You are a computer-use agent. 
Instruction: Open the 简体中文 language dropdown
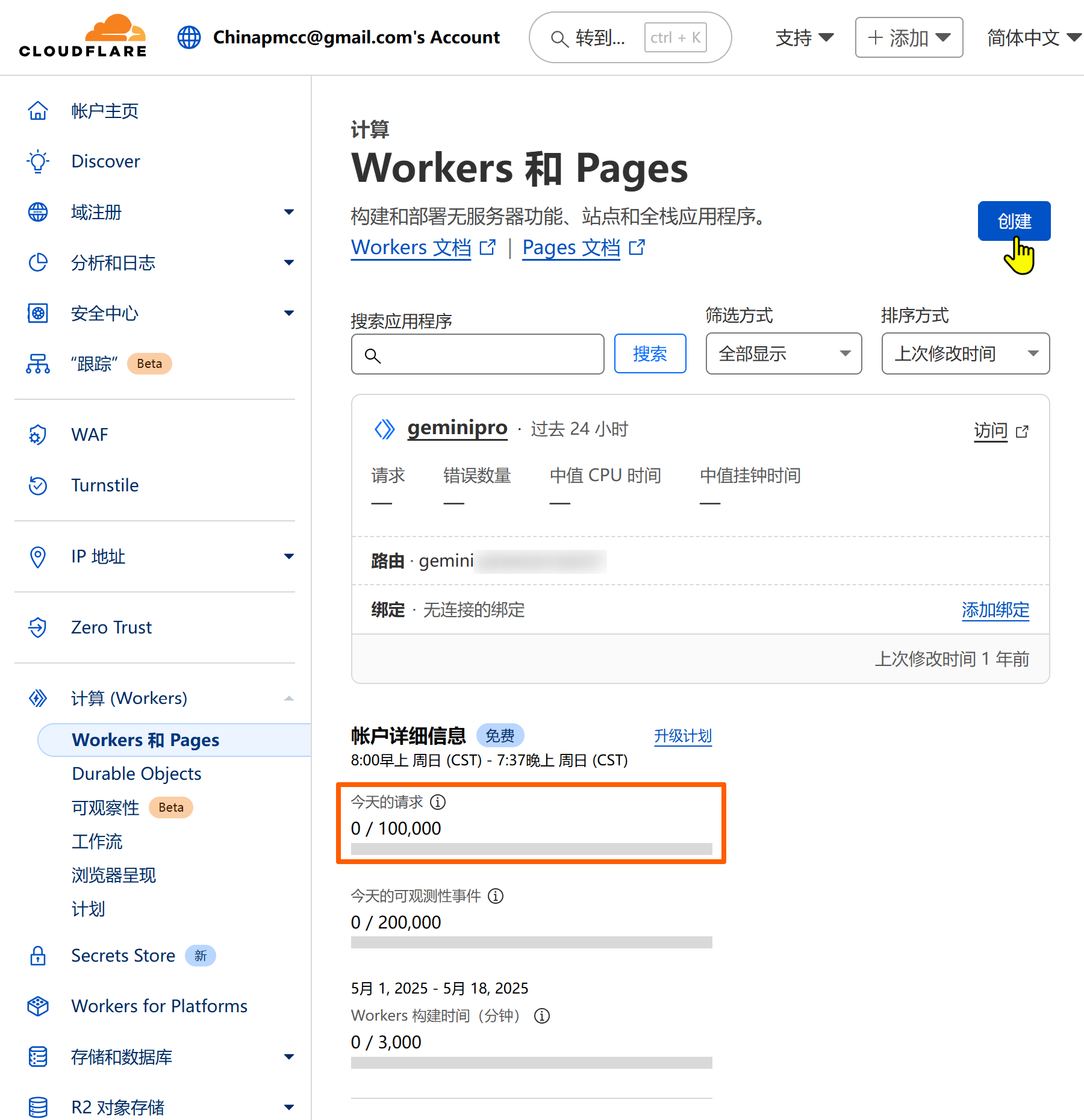click(1033, 38)
